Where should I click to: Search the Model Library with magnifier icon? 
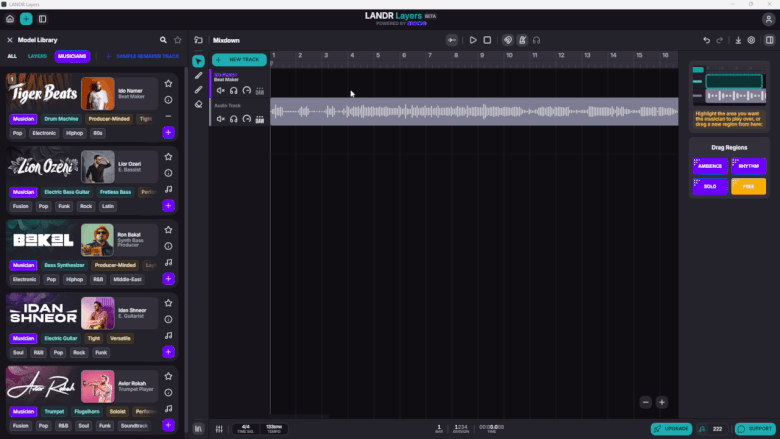[x=164, y=40]
